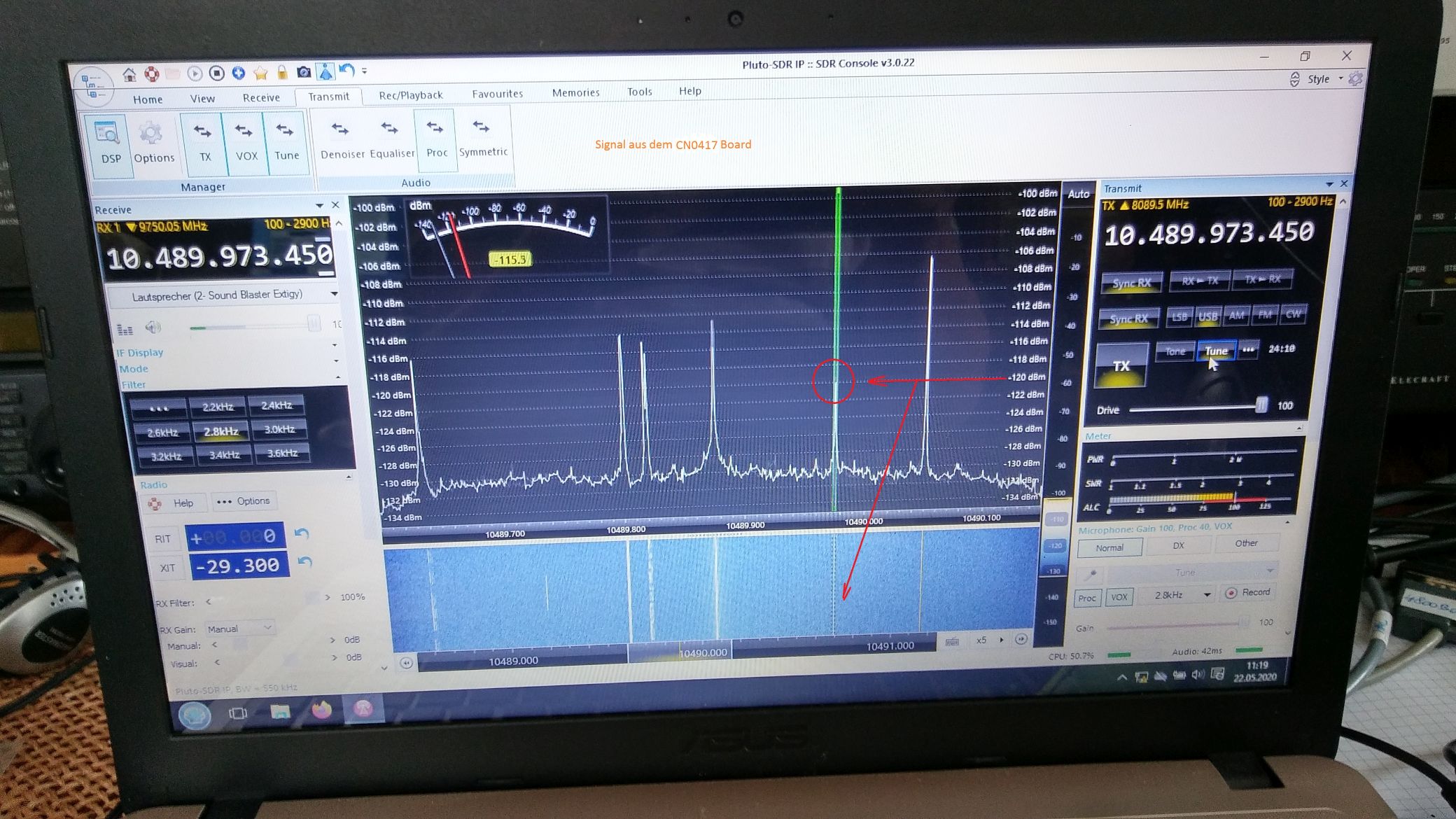Switch to the Receive ribbon tab
The height and width of the screenshot is (819, 1456).
click(261, 97)
